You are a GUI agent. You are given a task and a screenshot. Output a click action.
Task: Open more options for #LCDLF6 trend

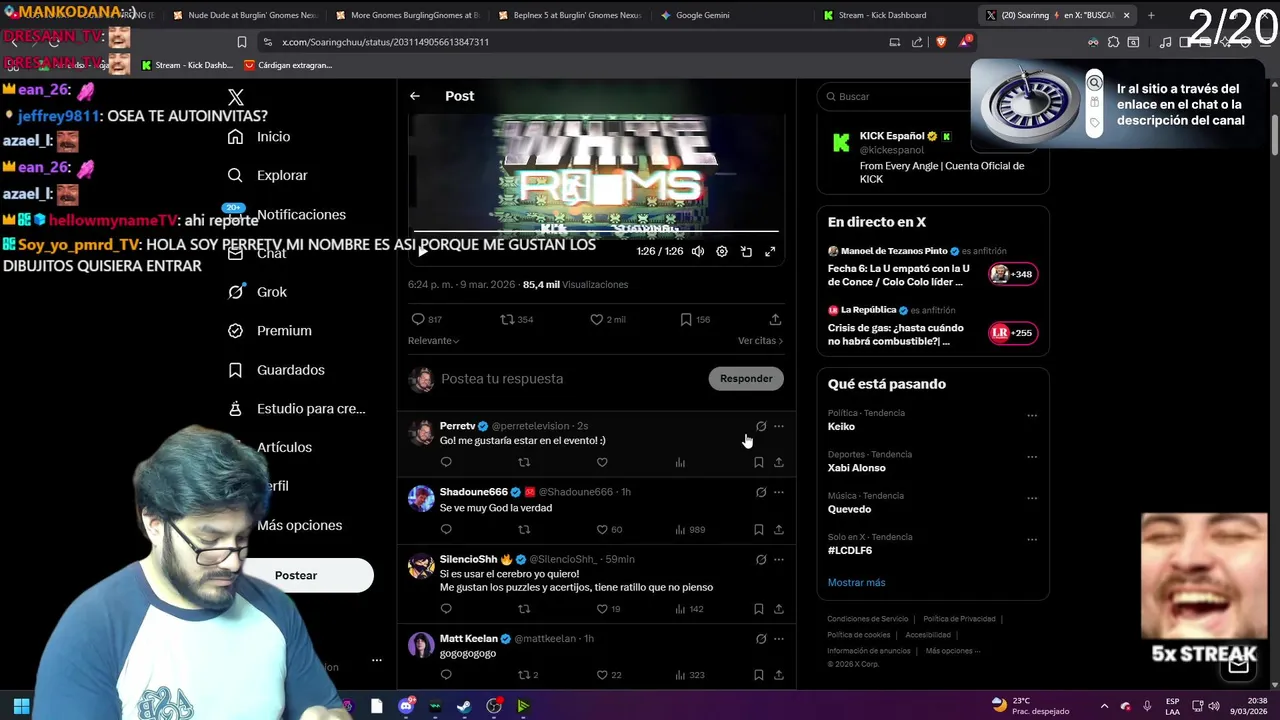pos(1032,540)
